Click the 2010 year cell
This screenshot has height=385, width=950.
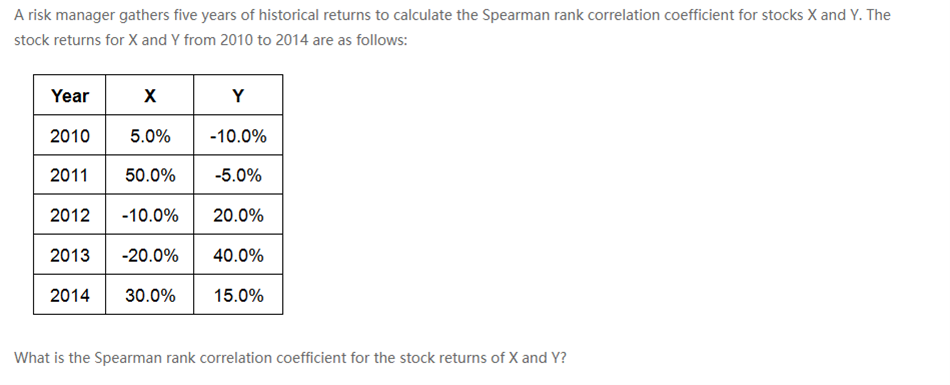(70, 135)
